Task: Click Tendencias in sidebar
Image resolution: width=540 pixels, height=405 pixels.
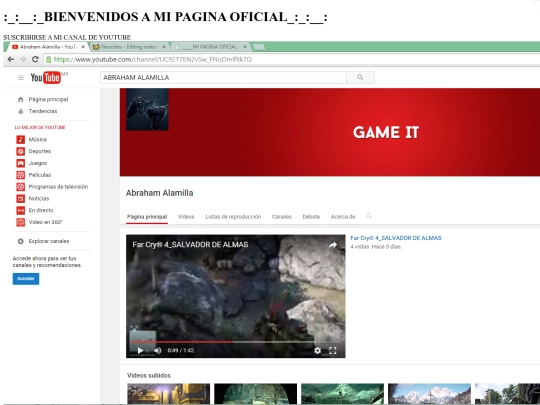Action: [43, 111]
